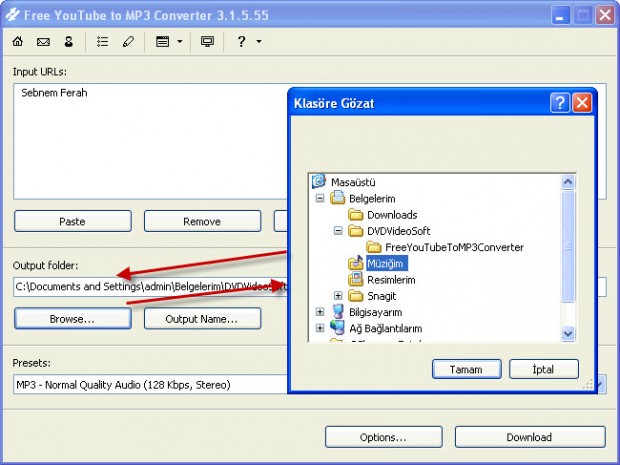This screenshot has width=620, height=465.
Task: Click the Klasöre Gözat help button
Action: tap(560, 103)
